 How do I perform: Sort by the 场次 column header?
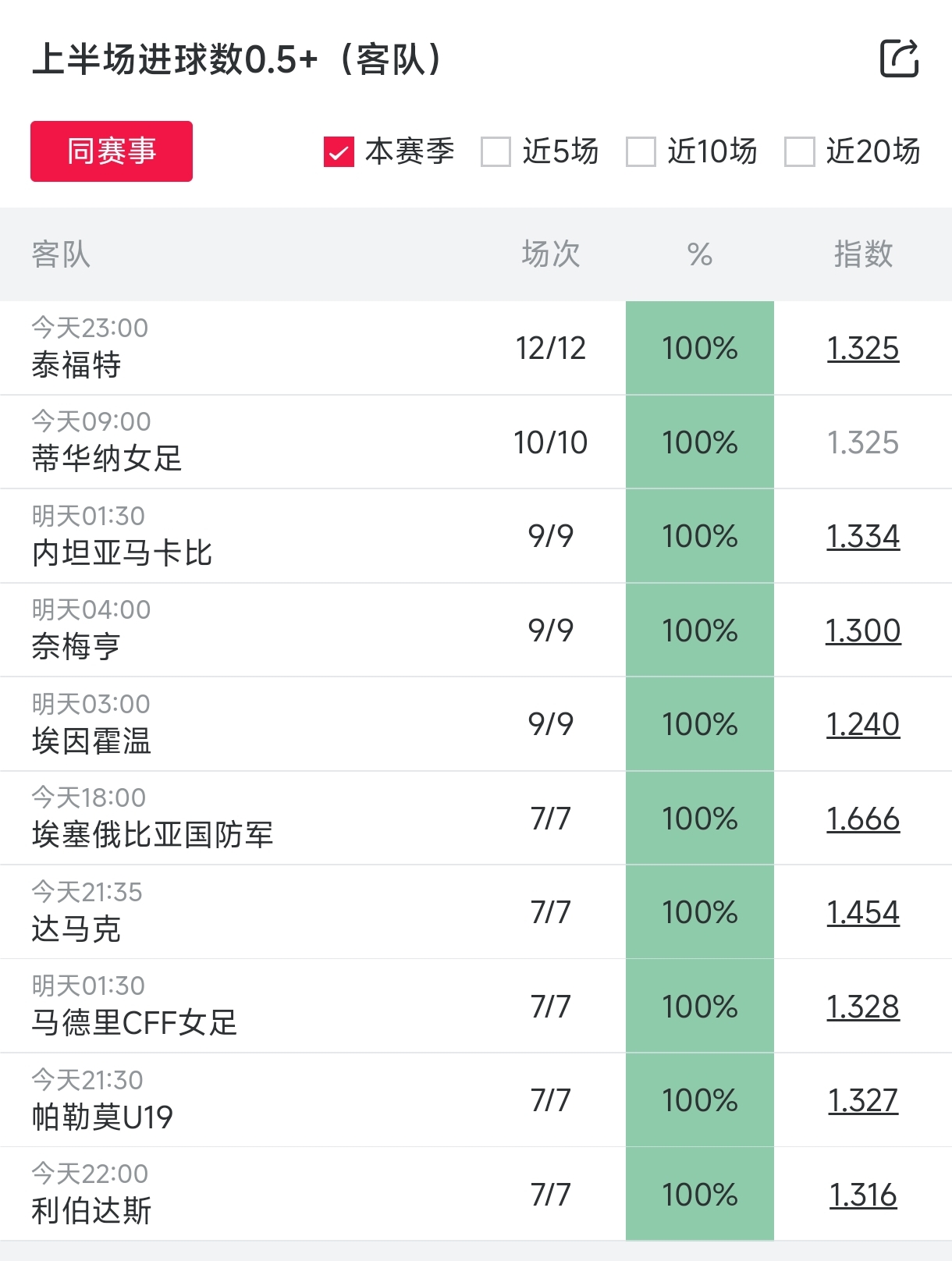tap(550, 254)
